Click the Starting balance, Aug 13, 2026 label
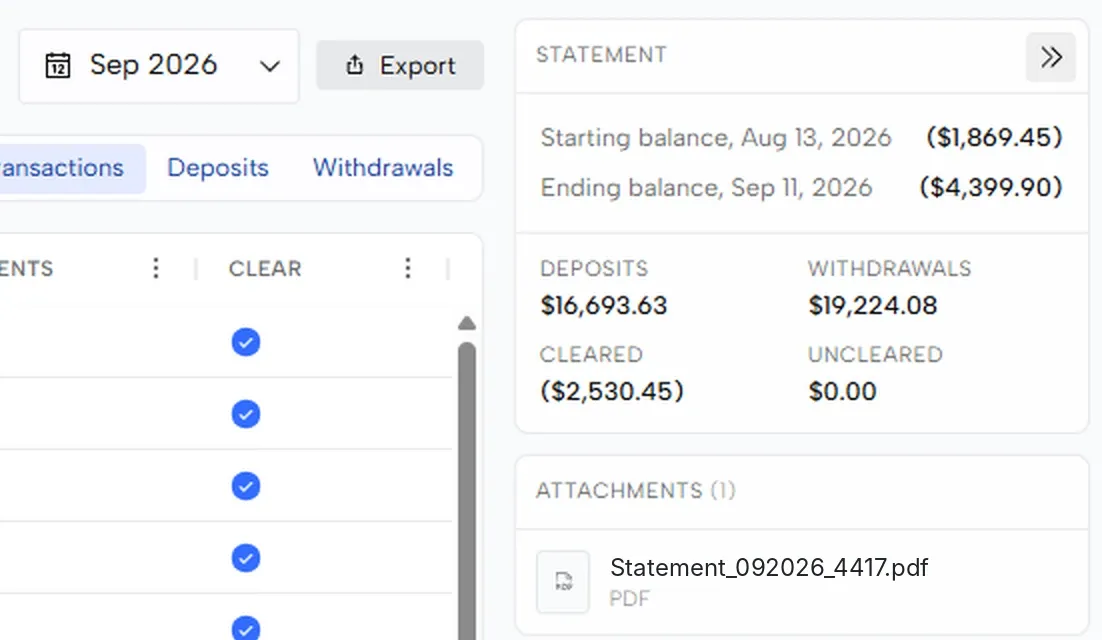1102x640 pixels. (716, 138)
